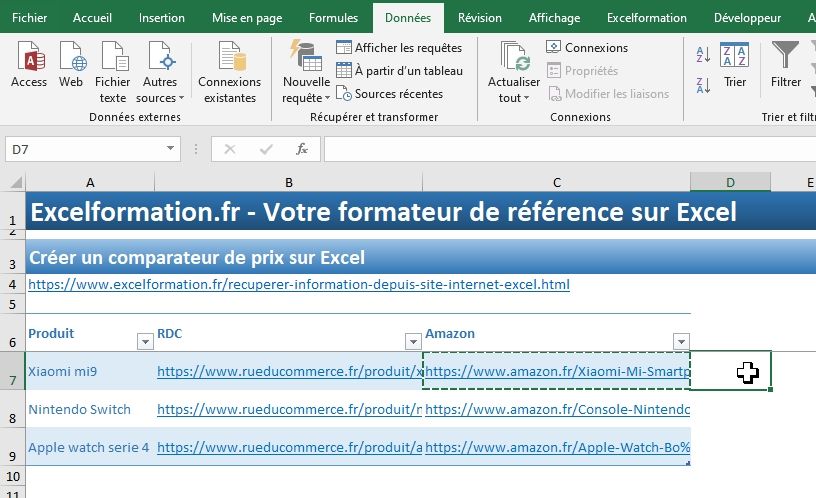816x498 pixels.
Task: Expand Autres sources dropdown
Action: [161, 90]
